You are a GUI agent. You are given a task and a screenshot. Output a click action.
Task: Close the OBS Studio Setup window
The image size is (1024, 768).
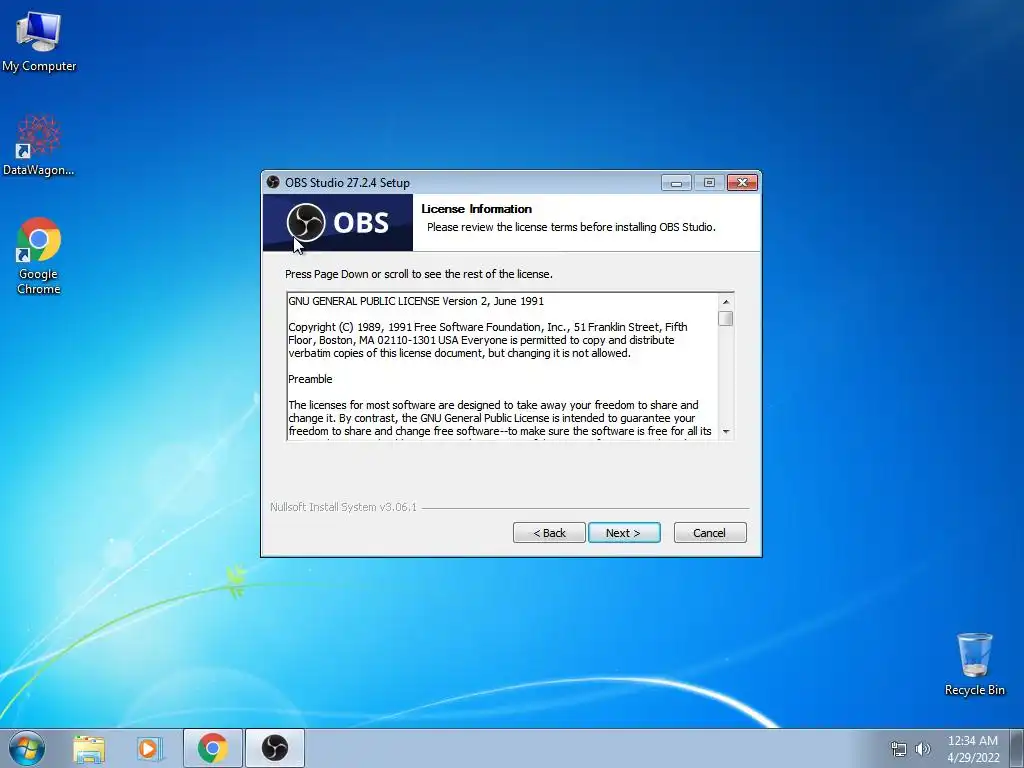click(743, 183)
